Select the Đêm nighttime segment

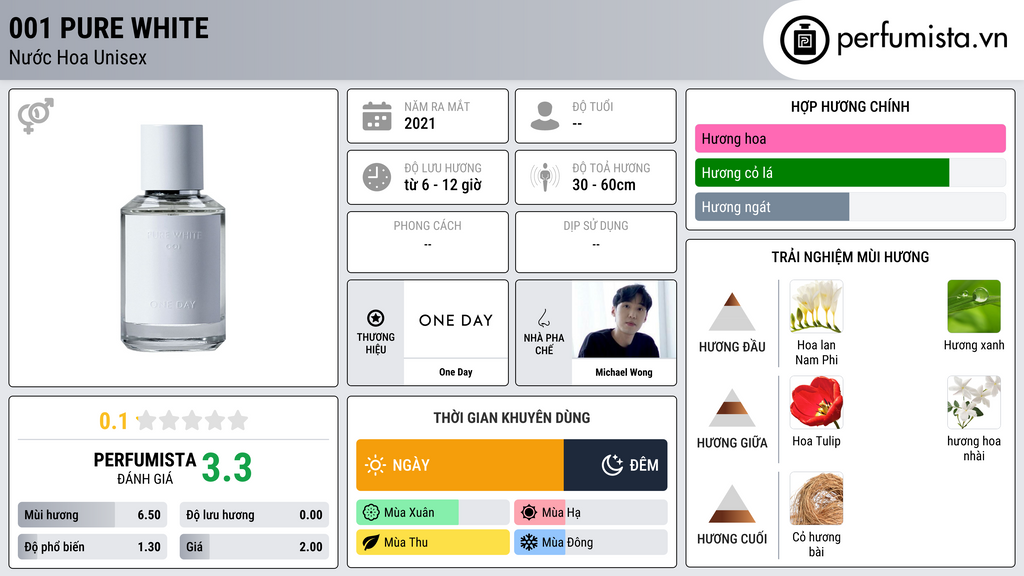point(616,465)
